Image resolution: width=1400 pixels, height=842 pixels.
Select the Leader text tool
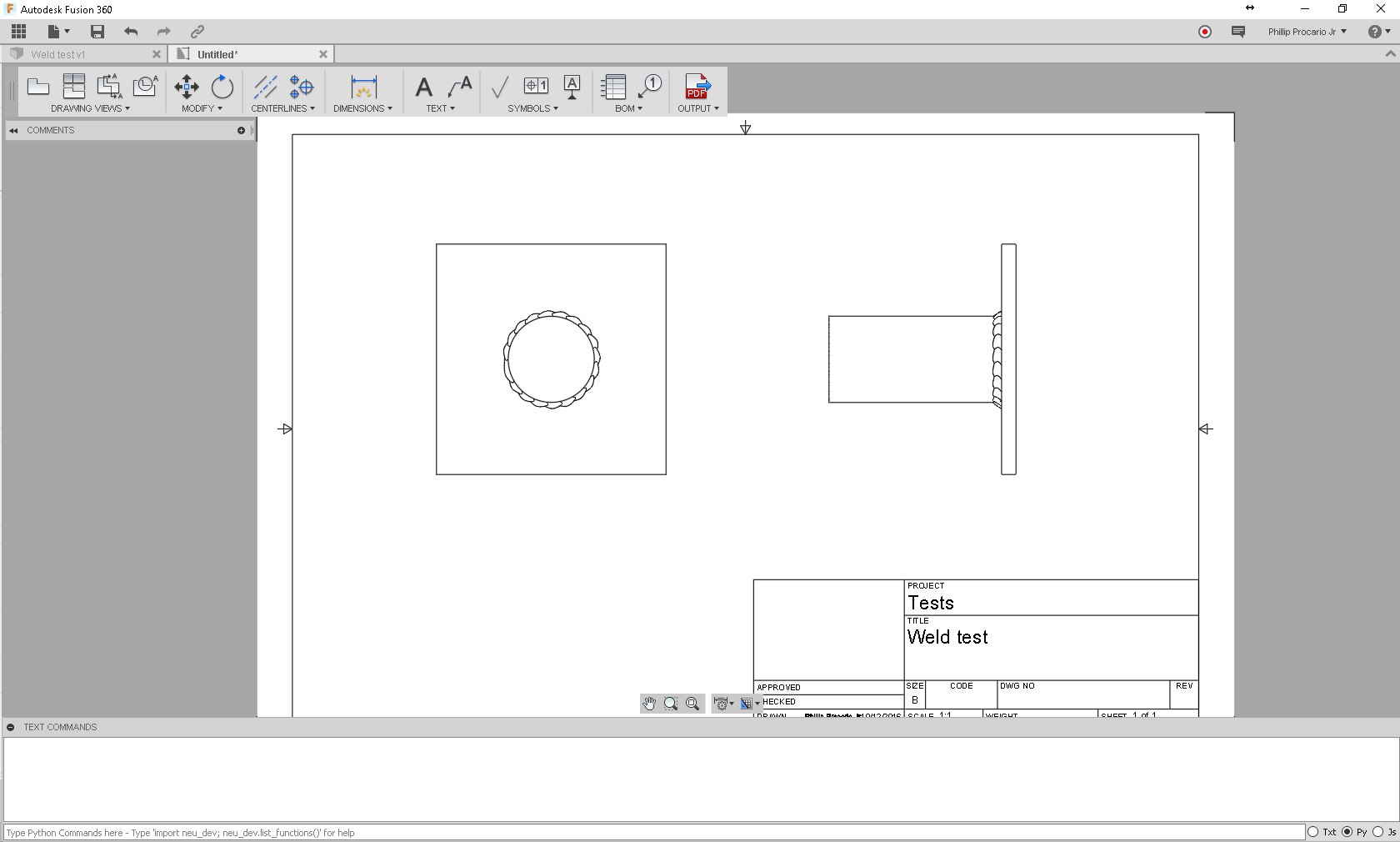460,87
